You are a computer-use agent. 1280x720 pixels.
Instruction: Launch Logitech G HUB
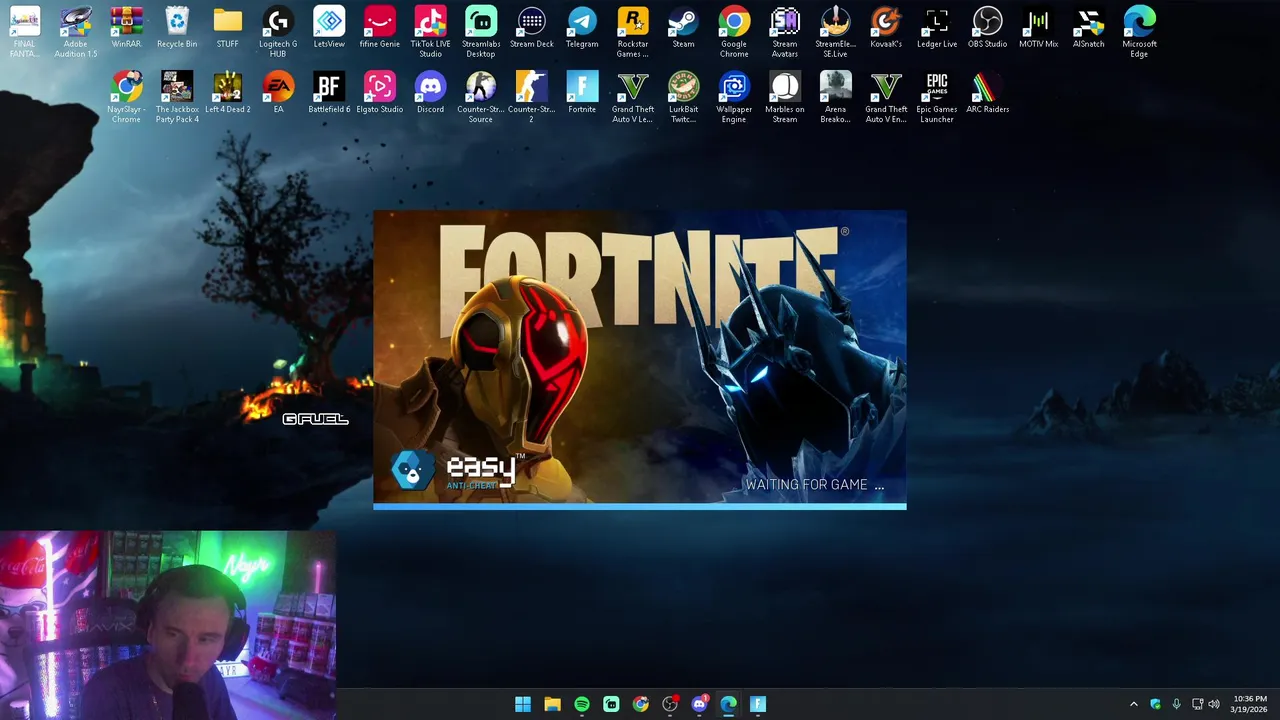(x=278, y=32)
